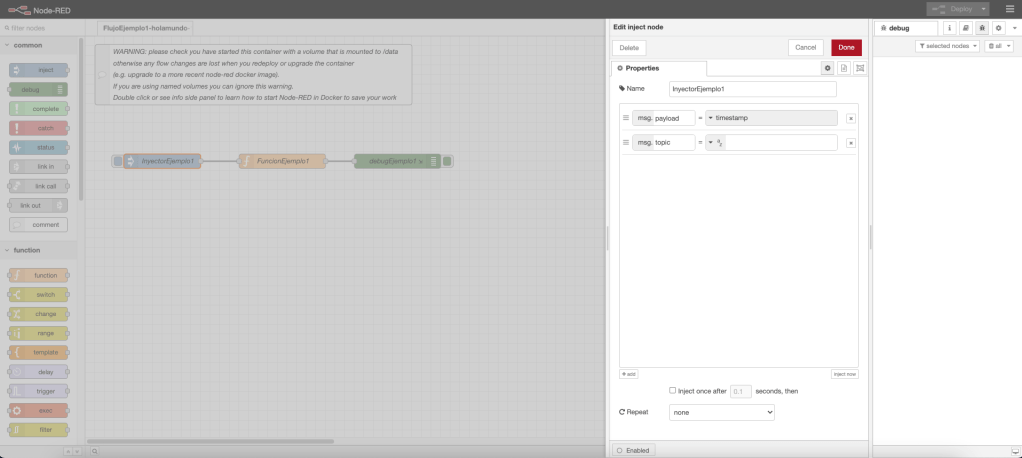The height and width of the screenshot is (458, 1022).
Task: Open the node appearance settings icon
Action: click(860, 68)
